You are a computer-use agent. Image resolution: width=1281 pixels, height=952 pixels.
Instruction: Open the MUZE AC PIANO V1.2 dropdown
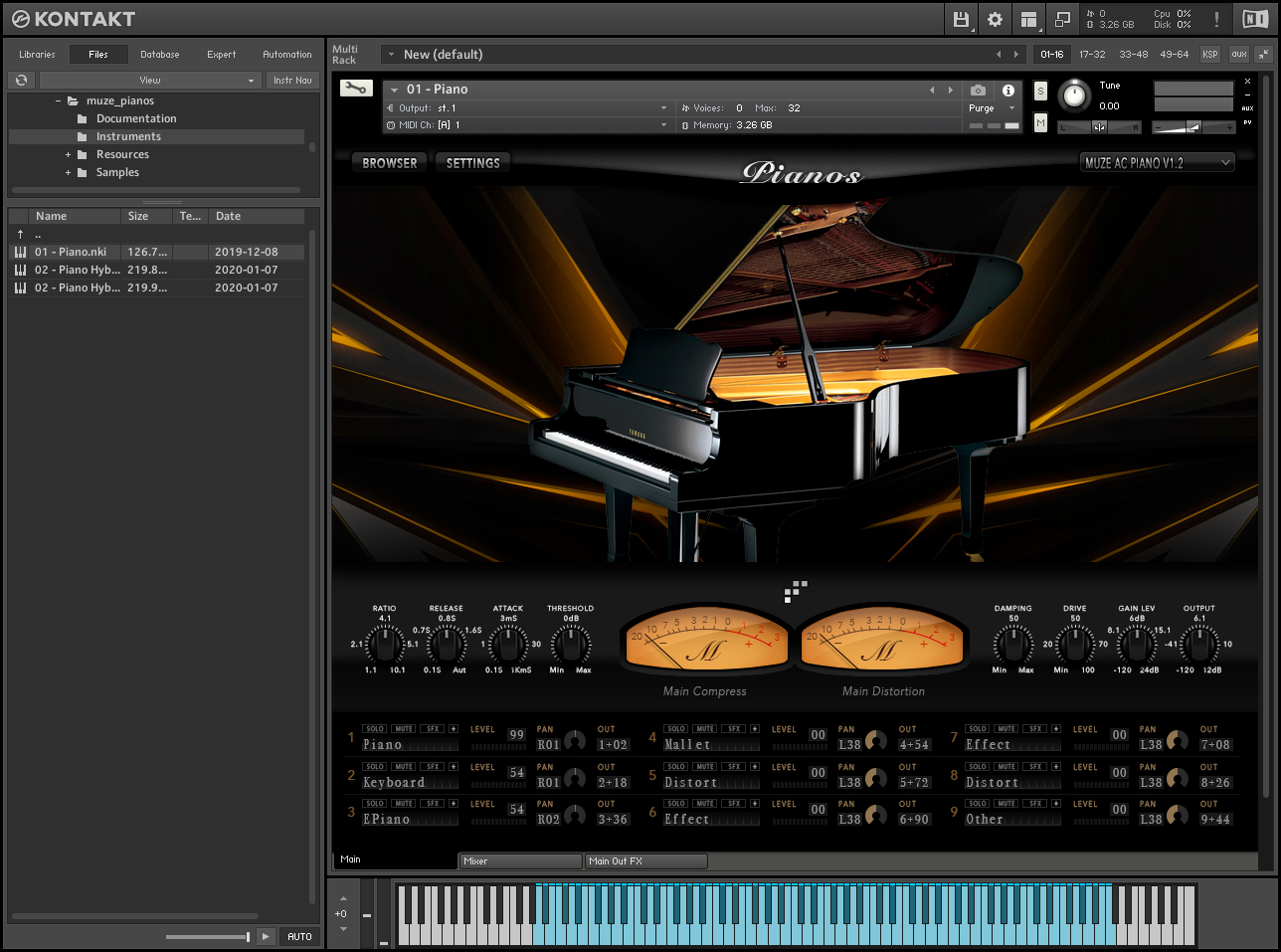tap(1157, 163)
